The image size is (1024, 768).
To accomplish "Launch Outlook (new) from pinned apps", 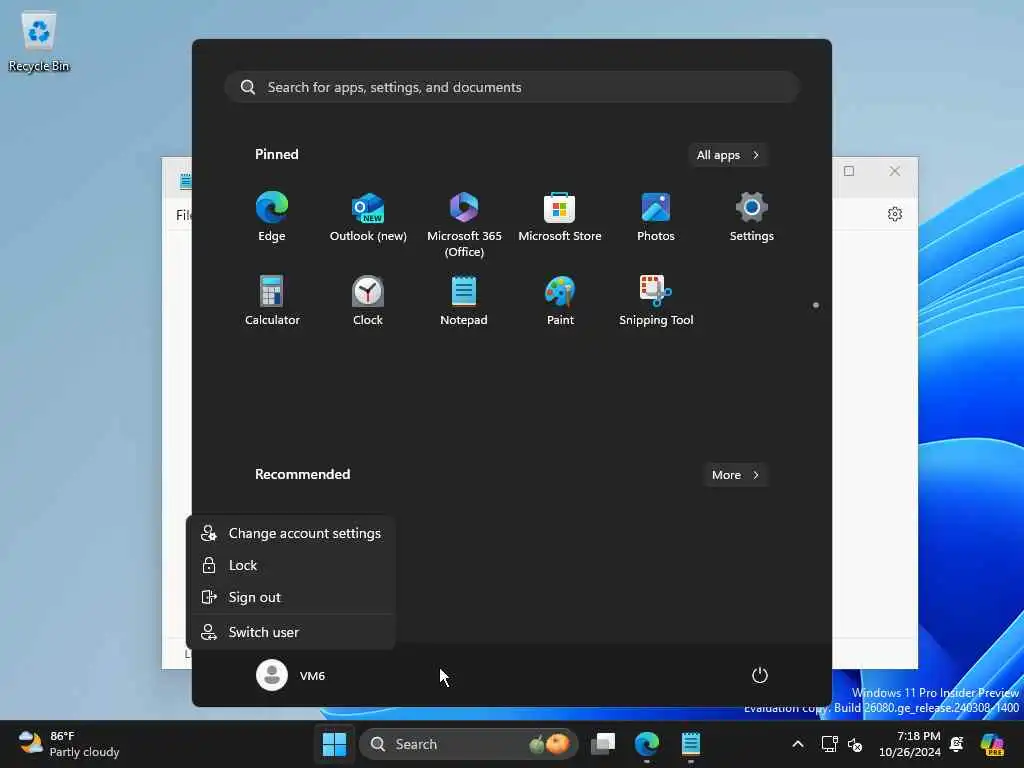I will (x=368, y=217).
